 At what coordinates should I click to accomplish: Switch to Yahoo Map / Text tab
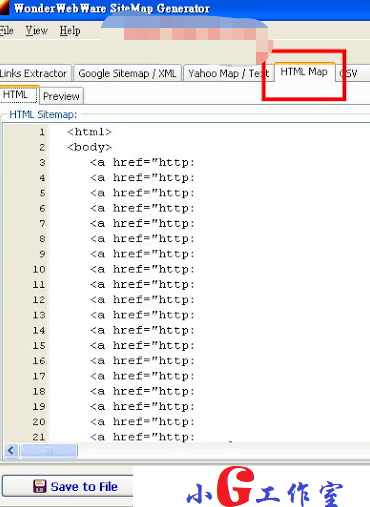229,73
